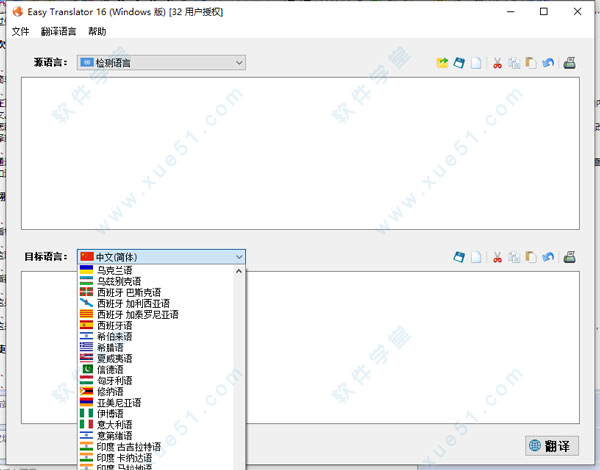Screen dimensions: 600x470
Task: Select 乌克兰语 from the list
Action: coord(156,270)
